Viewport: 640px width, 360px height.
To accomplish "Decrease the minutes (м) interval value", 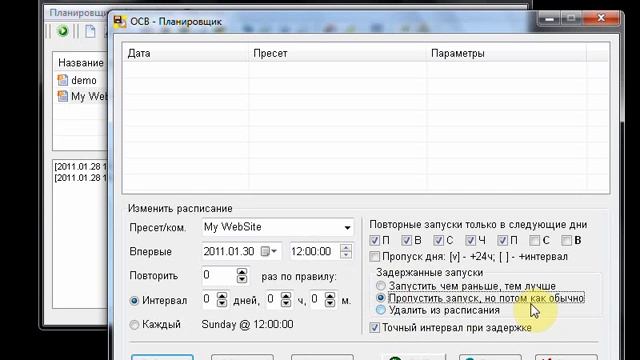I will pyautogui.click(x=330, y=304).
